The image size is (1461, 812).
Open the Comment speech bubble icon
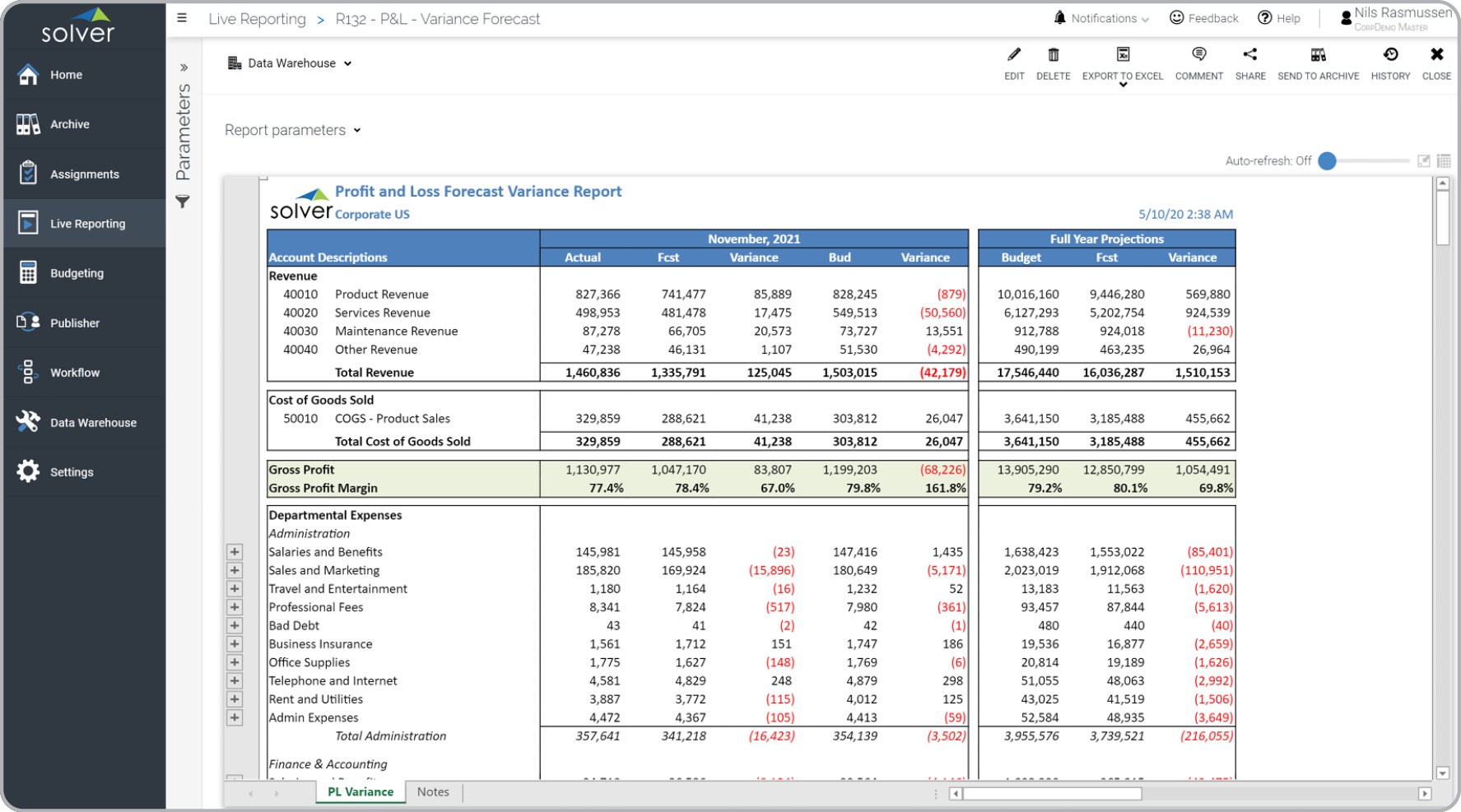point(1198,55)
